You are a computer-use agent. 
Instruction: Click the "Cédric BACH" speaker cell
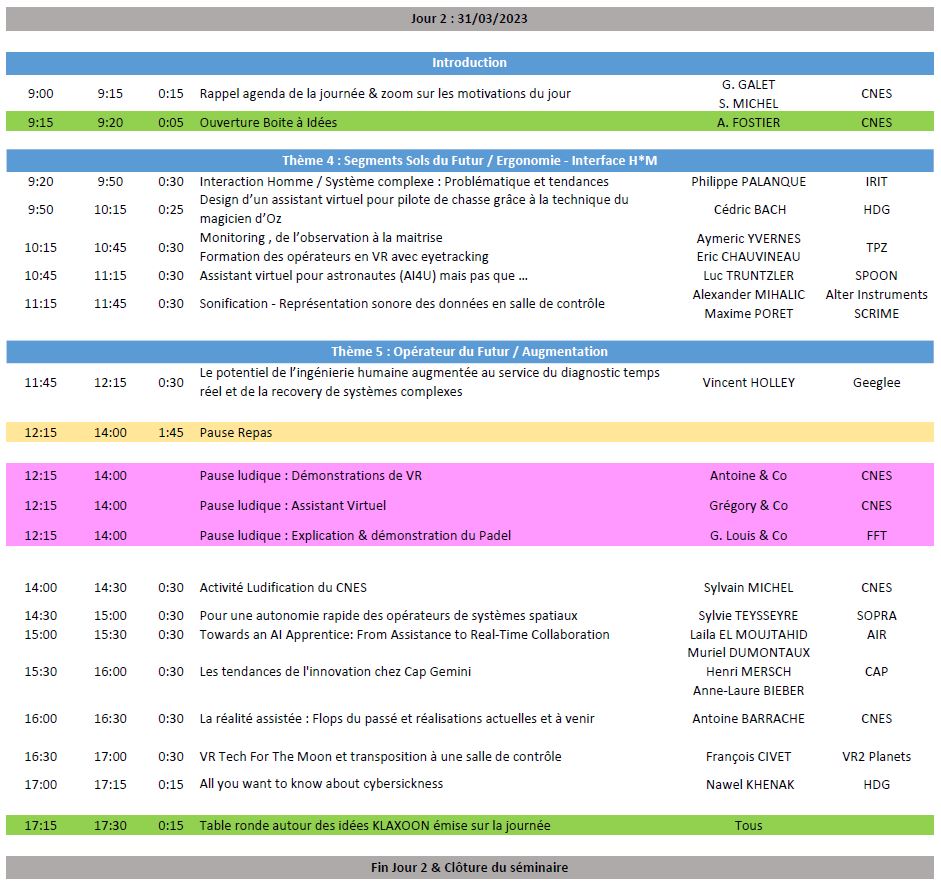[x=749, y=210]
